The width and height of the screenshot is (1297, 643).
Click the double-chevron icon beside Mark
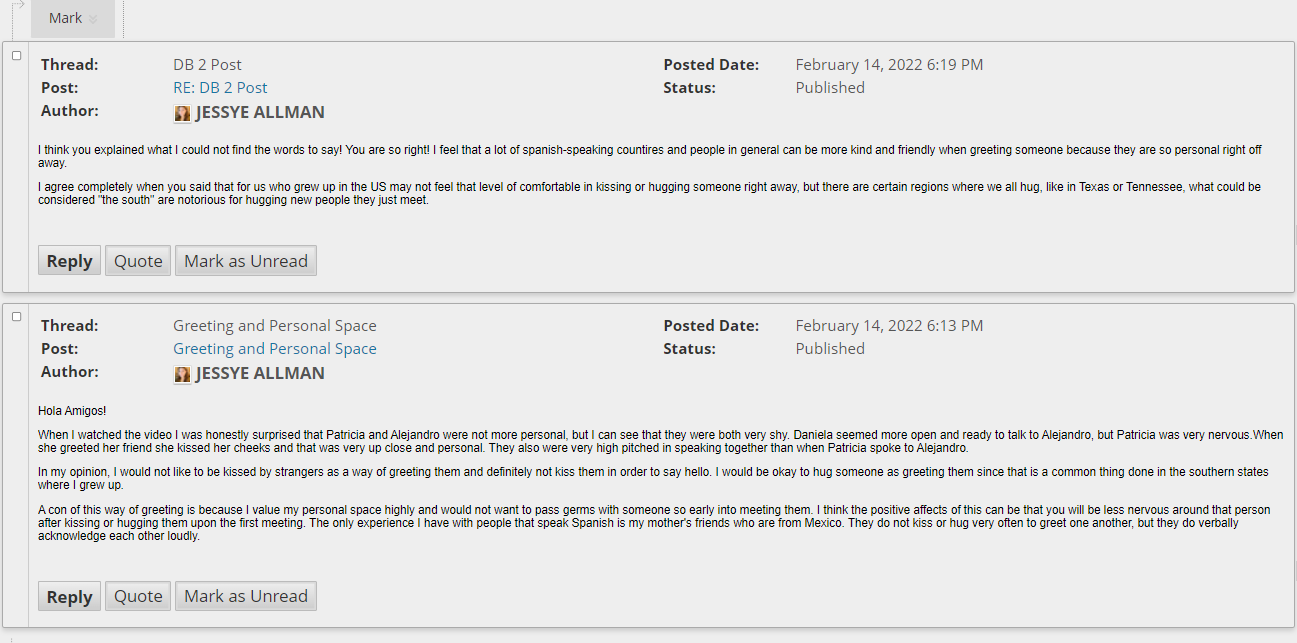click(93, 19)
